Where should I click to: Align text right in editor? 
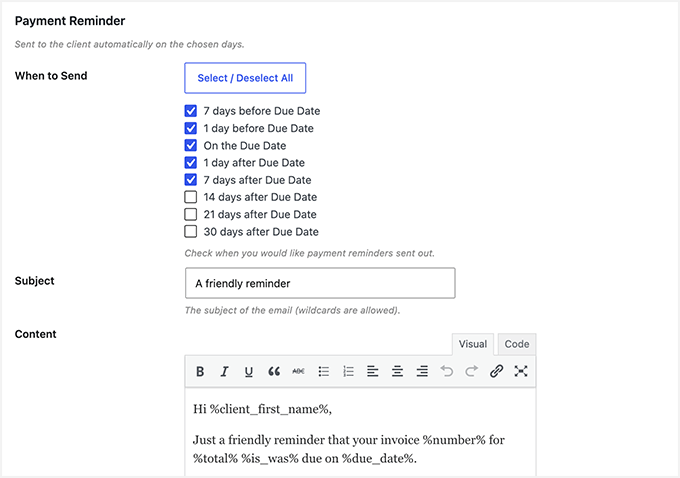click(x=422, y=371)
